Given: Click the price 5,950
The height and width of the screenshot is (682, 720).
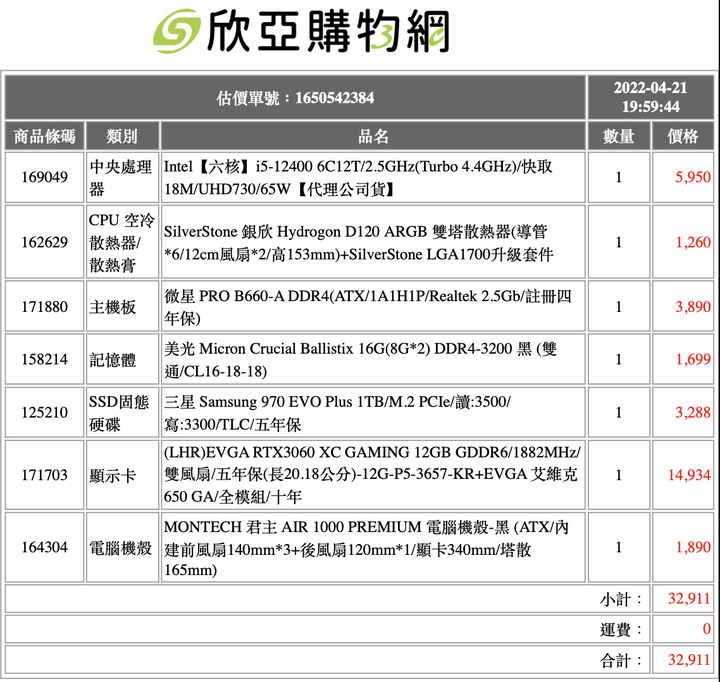Looking at the screenshot, I should (692, 177).
